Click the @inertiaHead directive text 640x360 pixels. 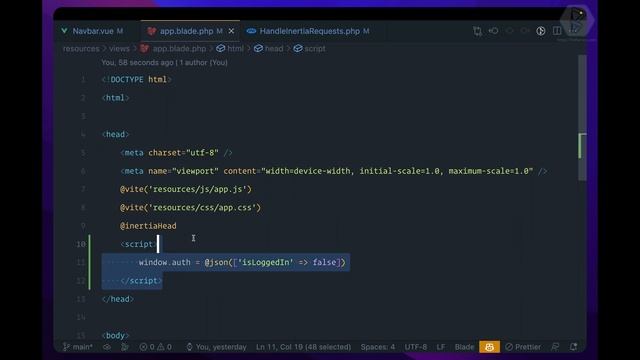click(x=148, y=226)
